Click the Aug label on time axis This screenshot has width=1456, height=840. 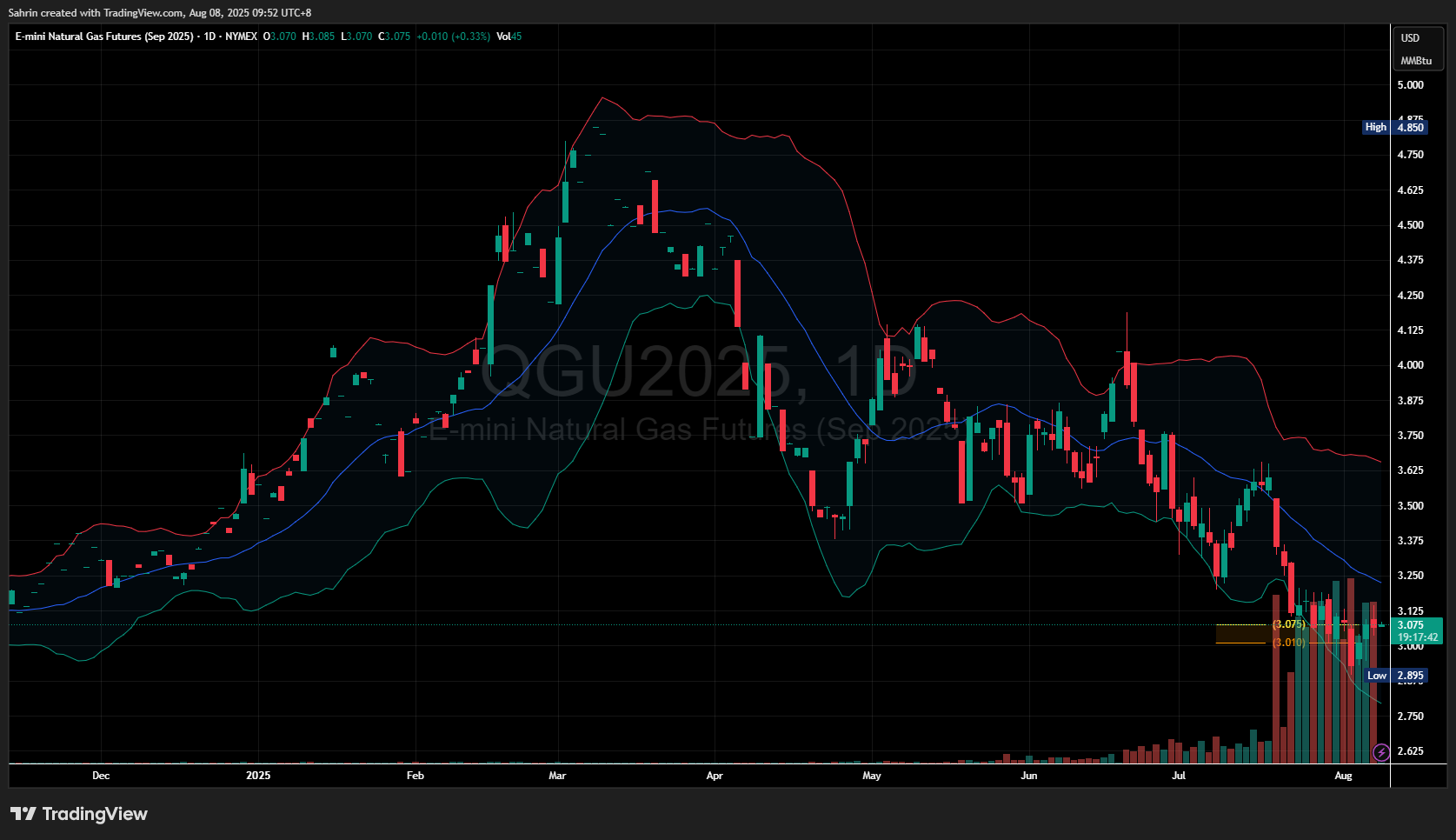coord(1343,776)
